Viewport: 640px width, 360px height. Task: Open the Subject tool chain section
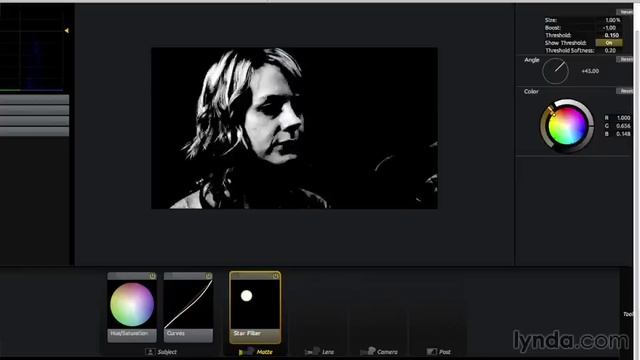162,351
